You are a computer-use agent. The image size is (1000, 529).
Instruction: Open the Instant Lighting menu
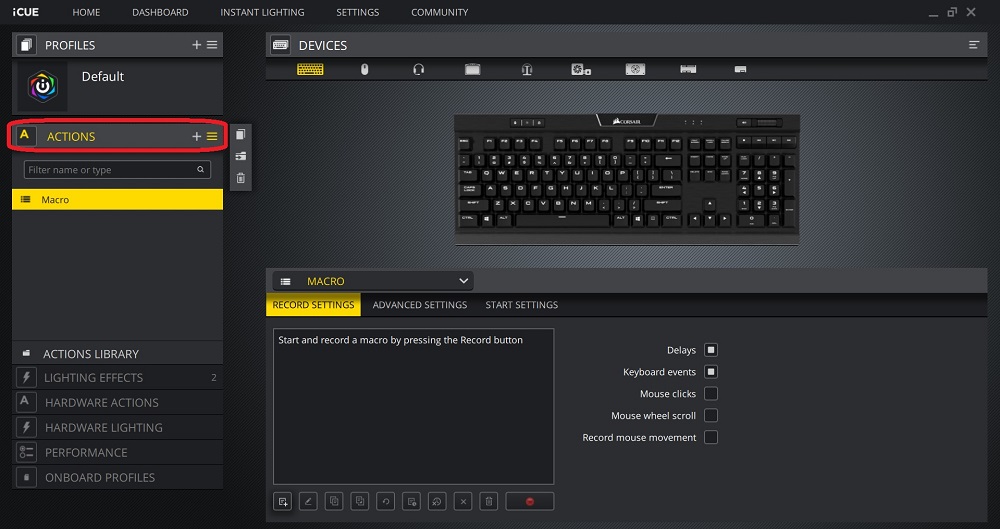[x=262, y=12]
